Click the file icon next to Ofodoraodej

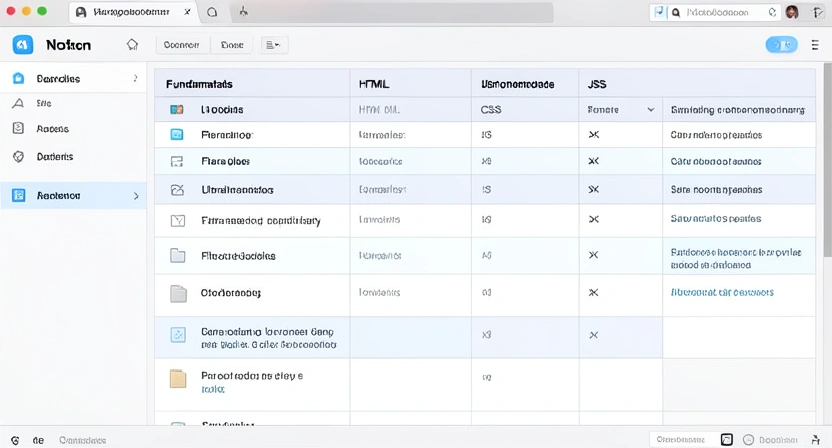click(x=178, y=293)
